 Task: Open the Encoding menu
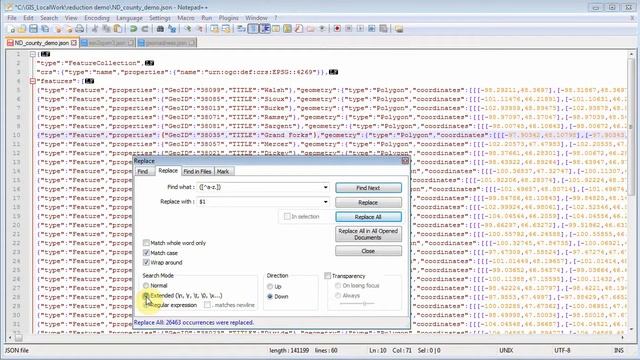pyautogui.click(x=97, y=18)
